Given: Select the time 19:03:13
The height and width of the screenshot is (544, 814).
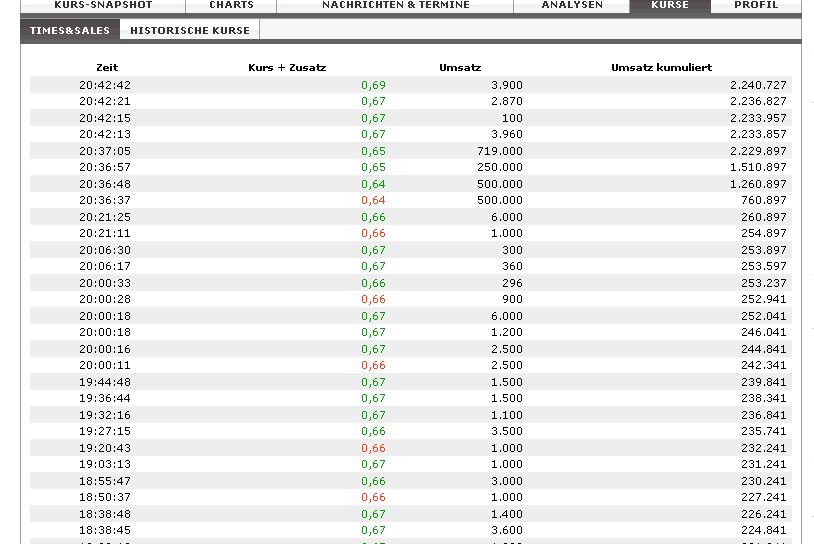Looking at the screenshot, I should (105, 464).
